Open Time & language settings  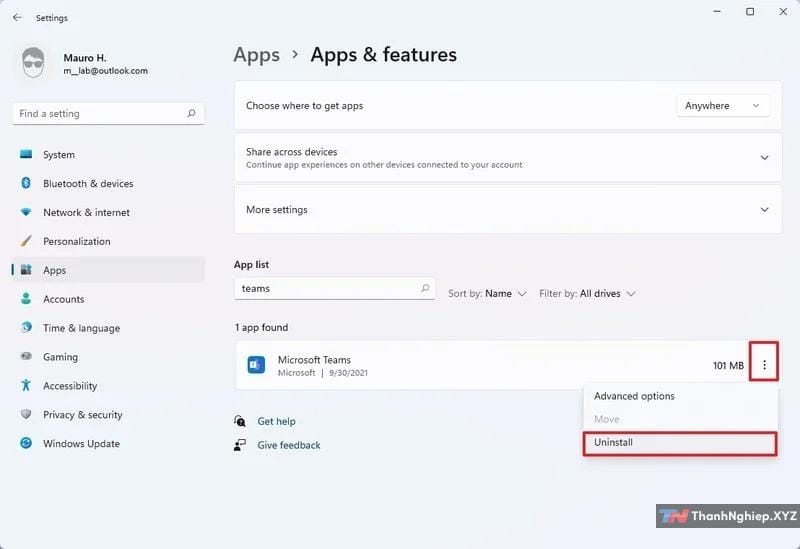tap(108, 328)
